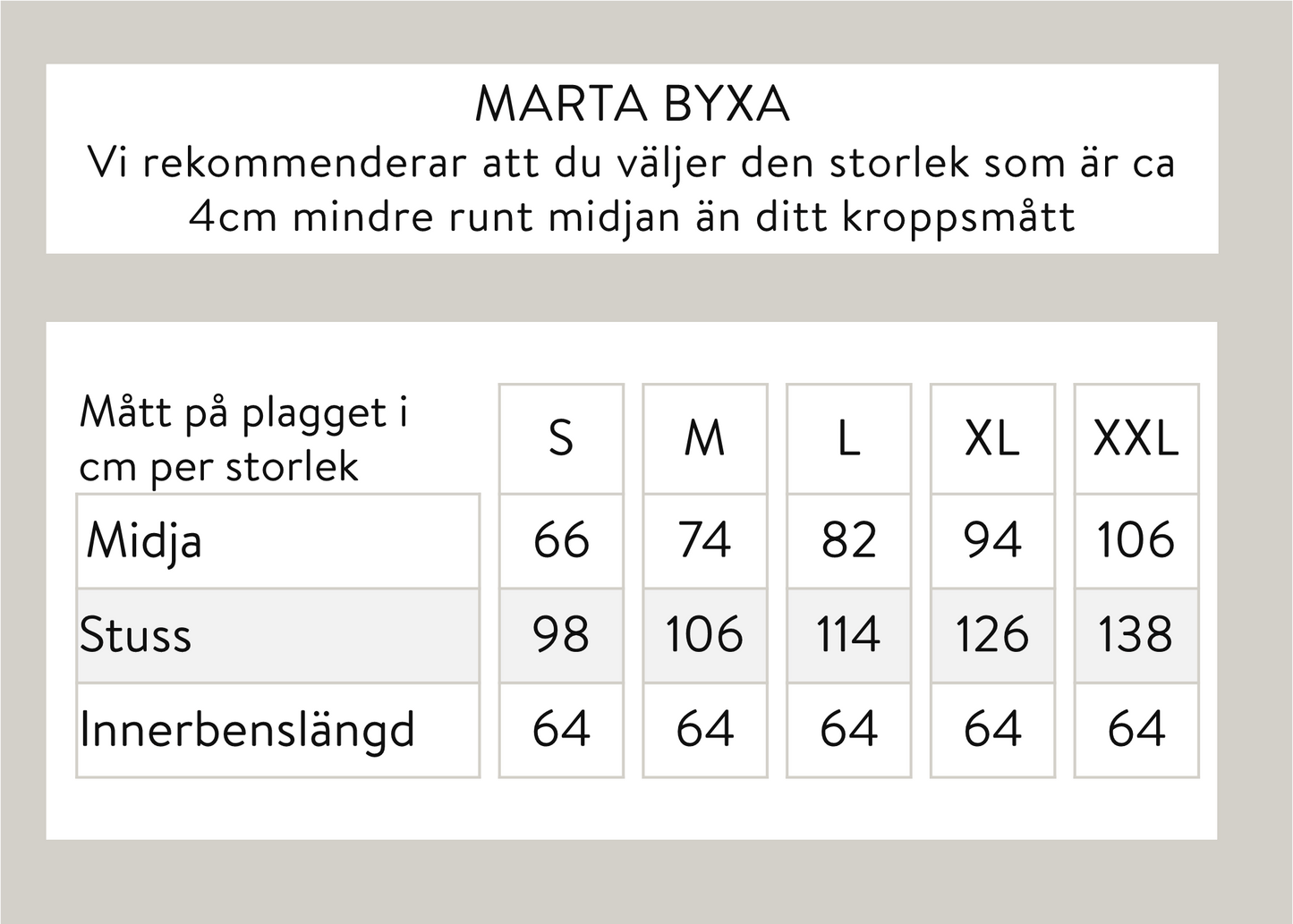Select Stuss value 126 for size XL
This screenshot has width=1293, height=924.
tap(992, 635)
